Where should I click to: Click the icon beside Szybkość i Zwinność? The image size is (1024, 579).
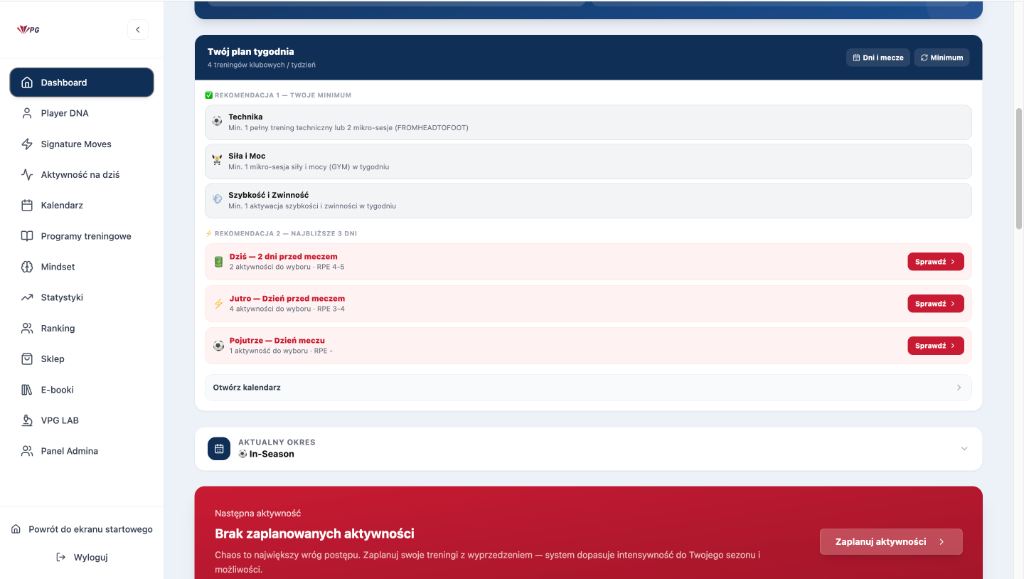click(x=217, y=199)
